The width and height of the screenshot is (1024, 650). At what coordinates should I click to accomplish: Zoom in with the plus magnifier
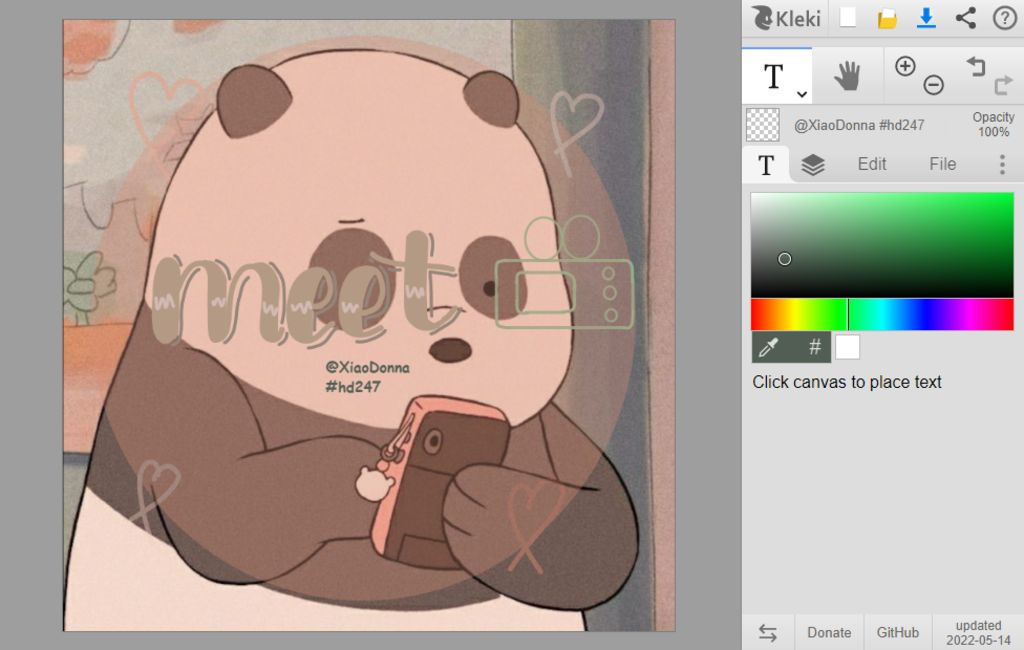(x=905, y=66)
